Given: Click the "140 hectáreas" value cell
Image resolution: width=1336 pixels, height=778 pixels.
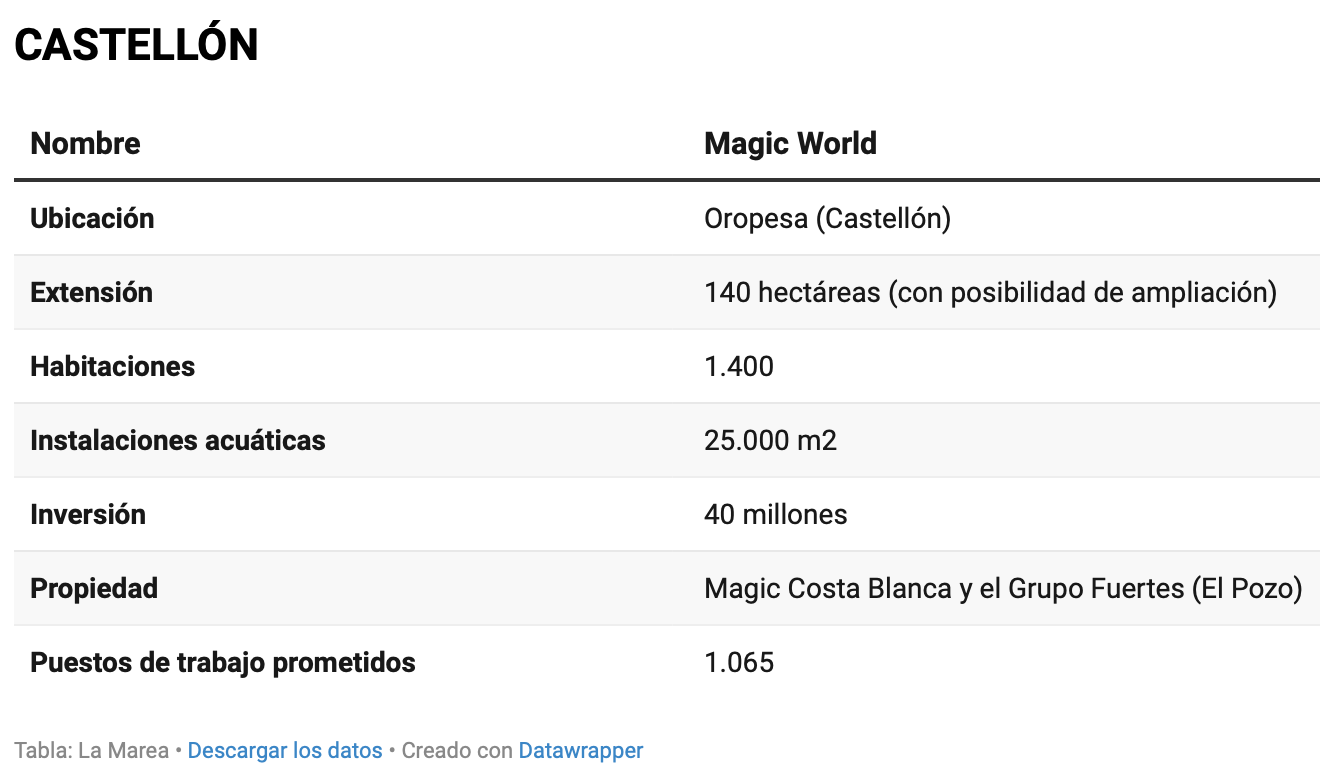Looking at the screenshot, I should 990,292.
